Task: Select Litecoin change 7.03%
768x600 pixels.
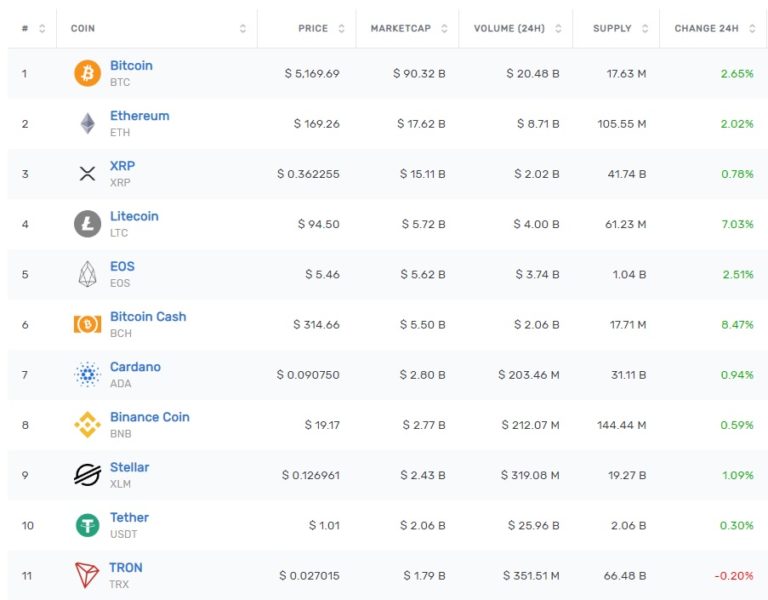Action: 737,224
